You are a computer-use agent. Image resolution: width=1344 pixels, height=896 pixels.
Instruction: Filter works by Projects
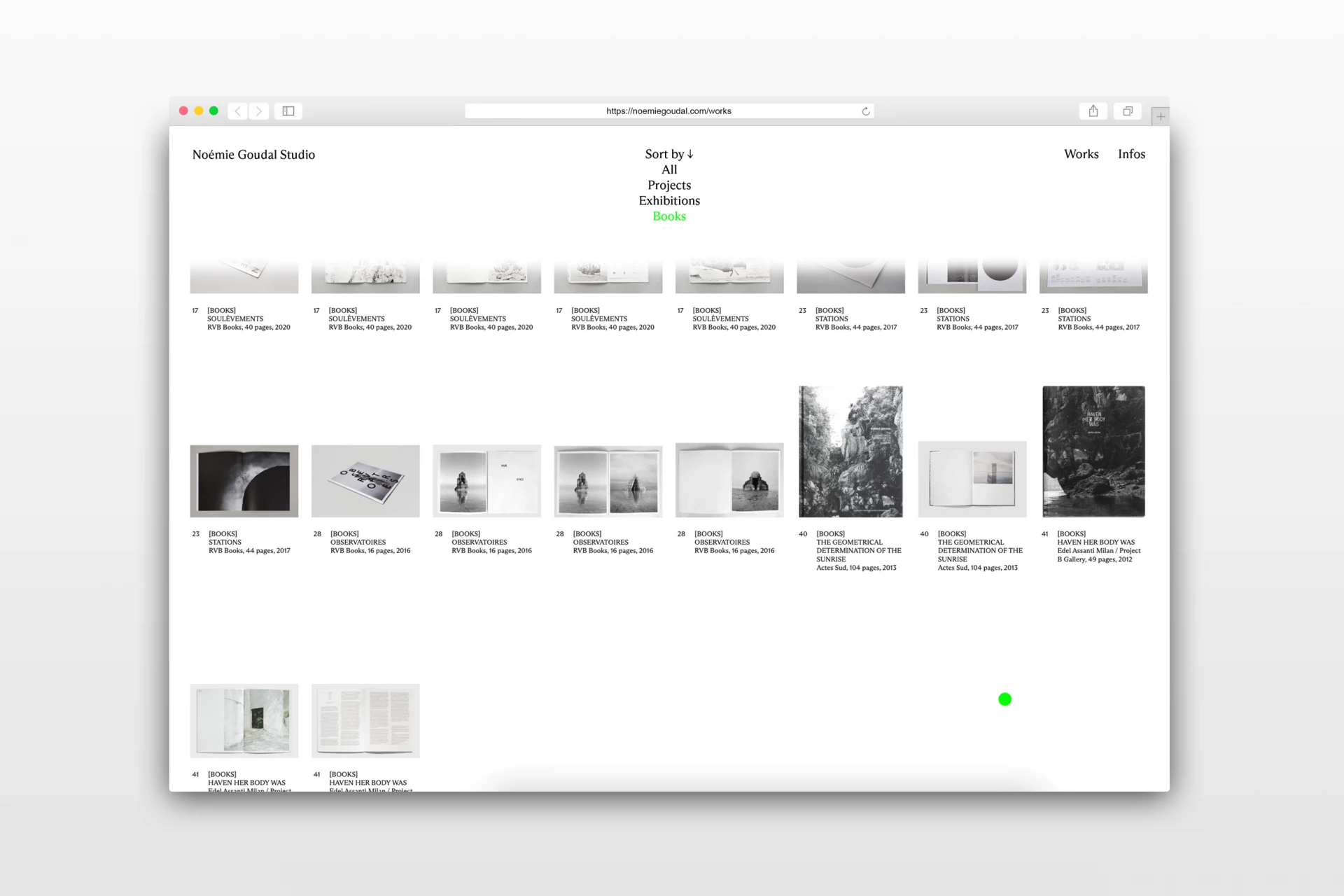[669, 185]
